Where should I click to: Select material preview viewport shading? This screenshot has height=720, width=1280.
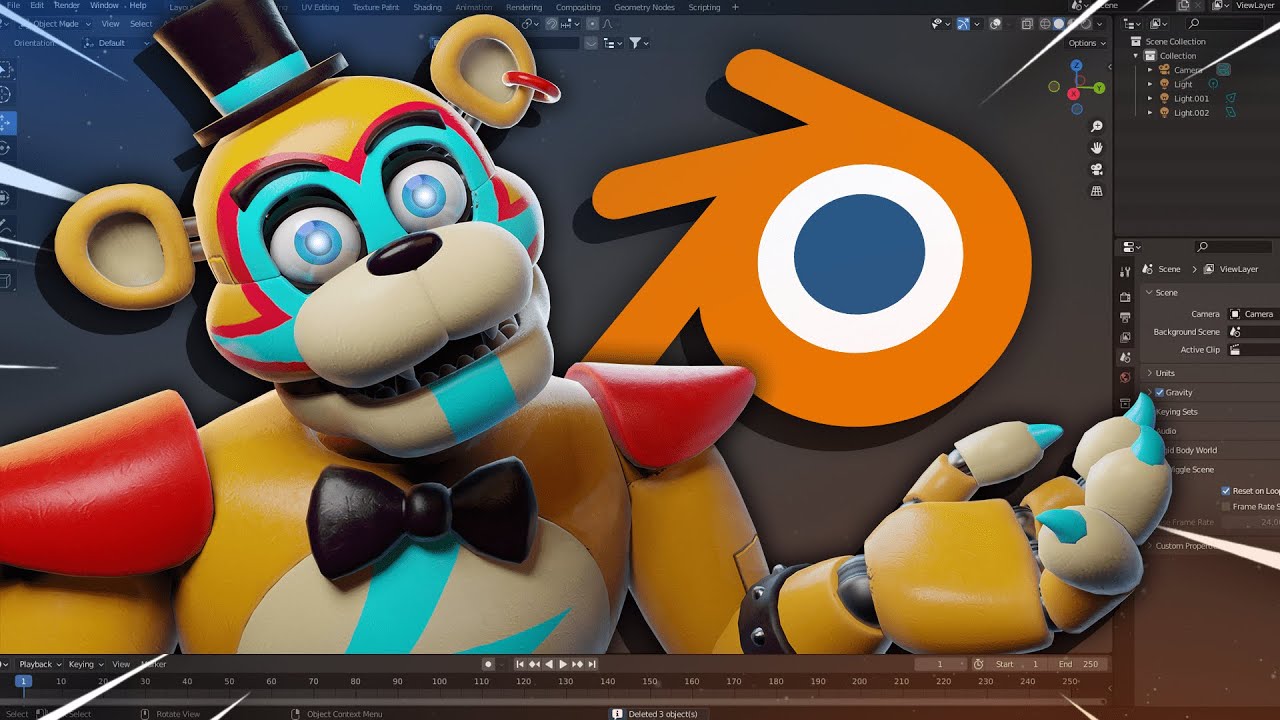(x=1072, y=24)
